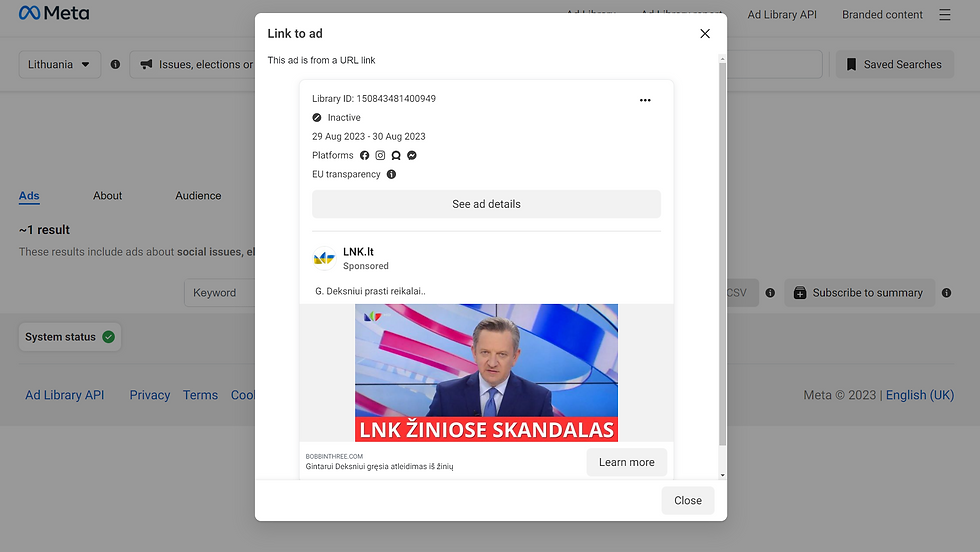Click info icon next to CSV button
The image size is (980, 552).
click(x=770, y=293)
